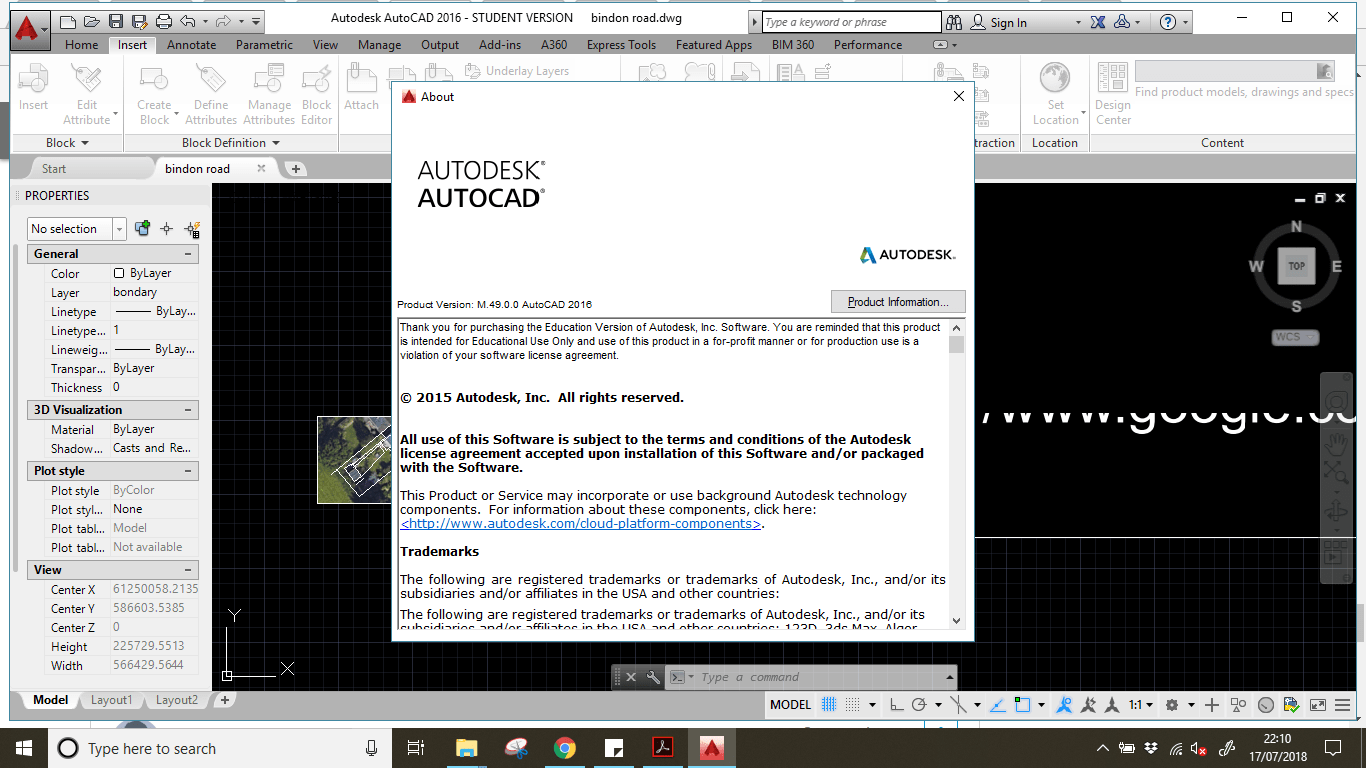Click the Customization hamburger icon in status bar
Viewport: 1366px width, 768px height.
(x=1342, y=704)
